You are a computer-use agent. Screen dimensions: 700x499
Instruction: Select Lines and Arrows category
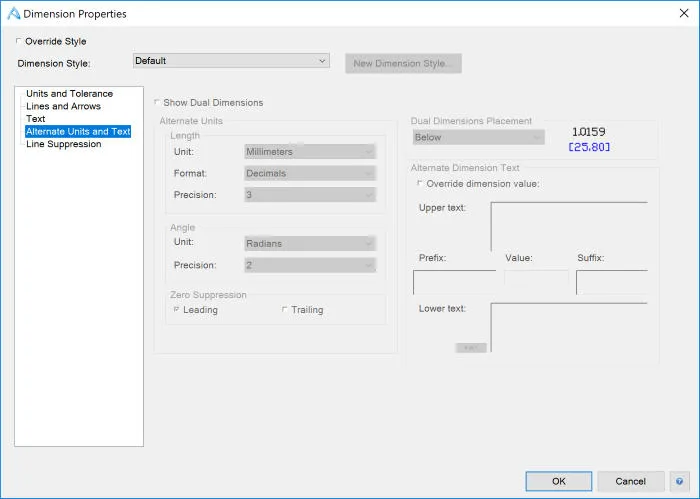point(63,106)
